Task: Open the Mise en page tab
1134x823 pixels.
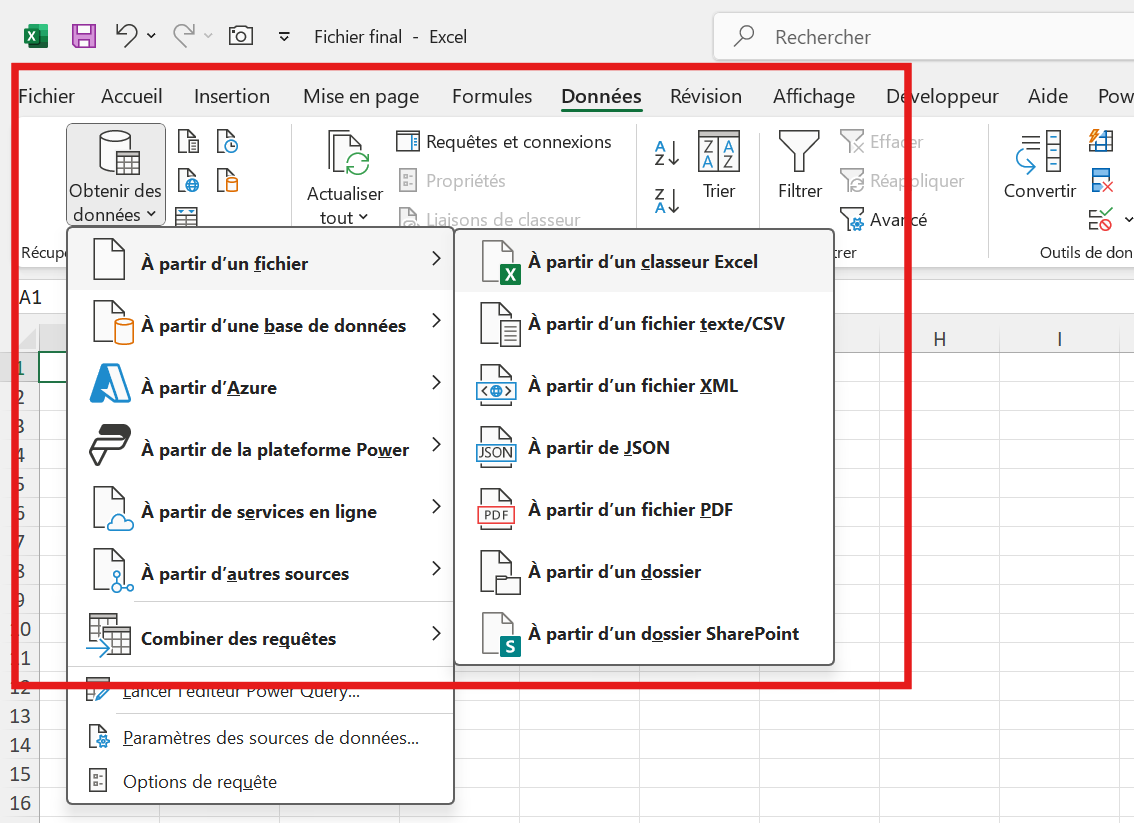Action: pos(361,96)
